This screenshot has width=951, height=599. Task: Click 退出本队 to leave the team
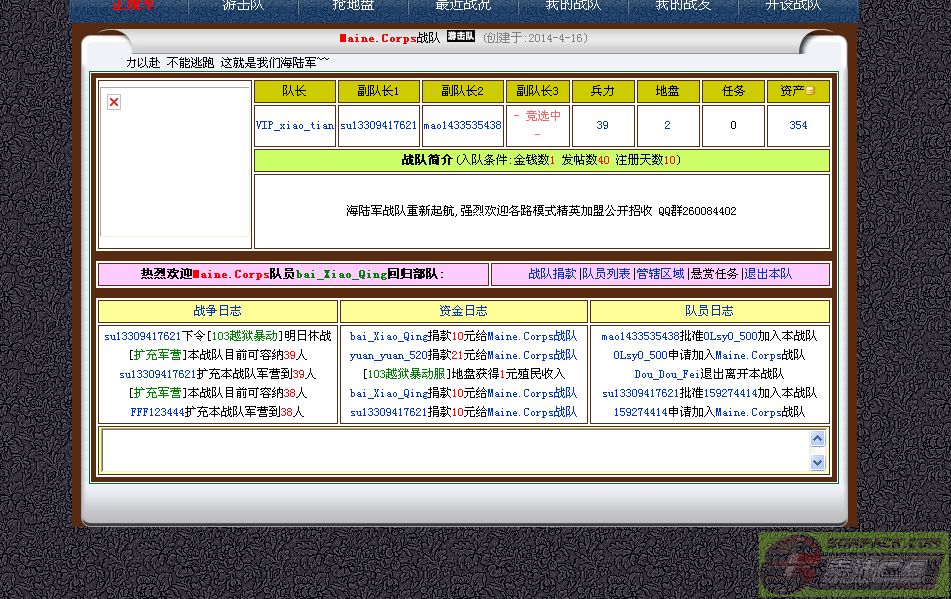pyautogui.click(x=768, y=274)
